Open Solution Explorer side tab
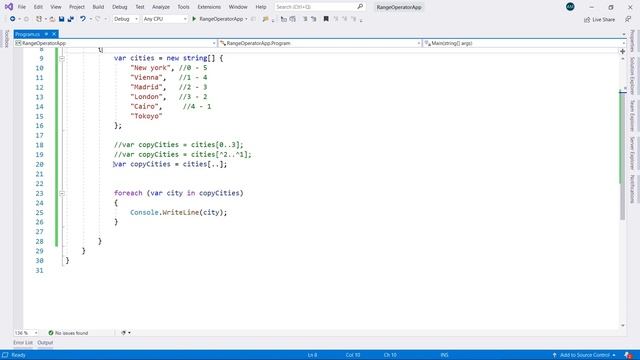This screenshot has width=640, height=360. click(x=632, y=76)
